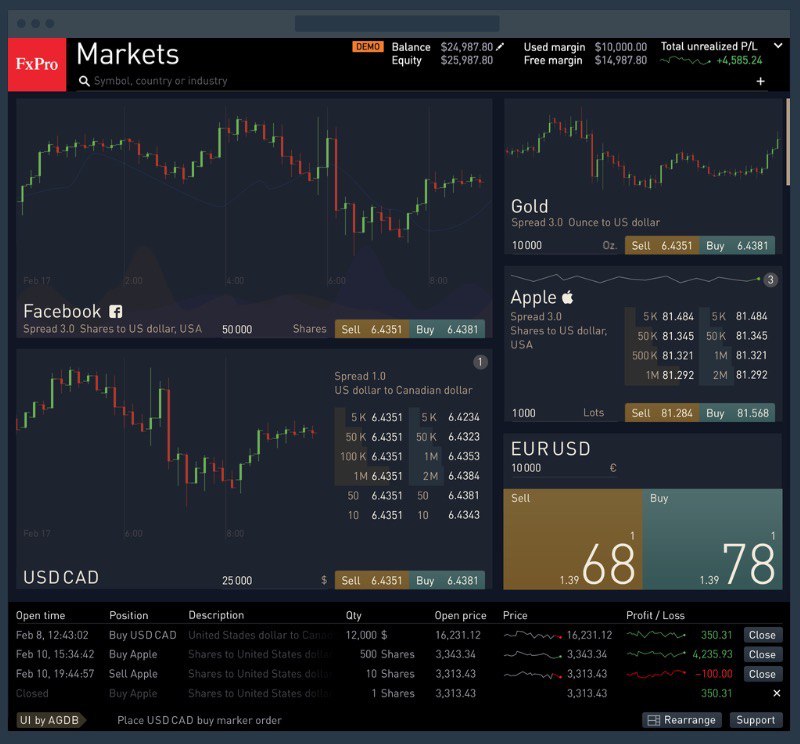Edit Facebook quantity 50 000
This screenshot has width=800, height=744.
273,329
